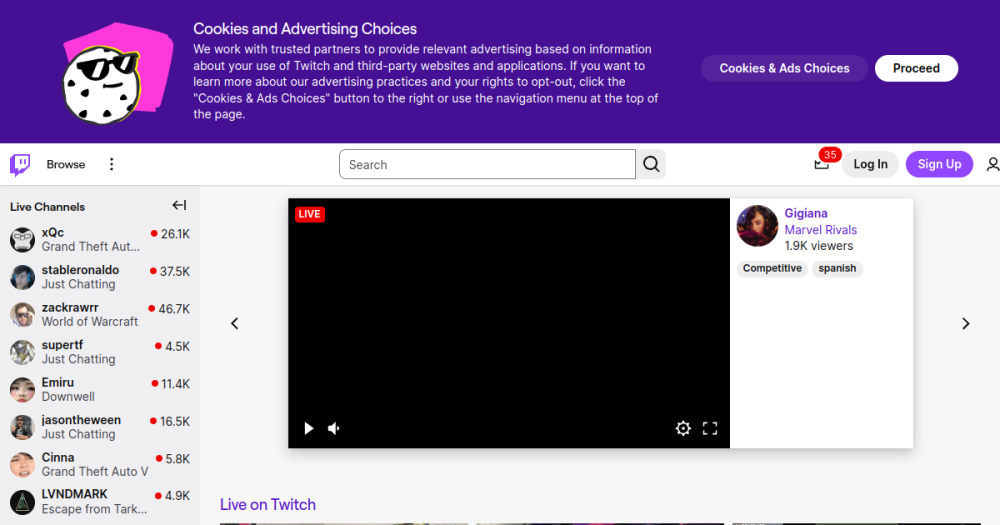Click the magnifier search button
The image size is (1000, 525).
651,165
